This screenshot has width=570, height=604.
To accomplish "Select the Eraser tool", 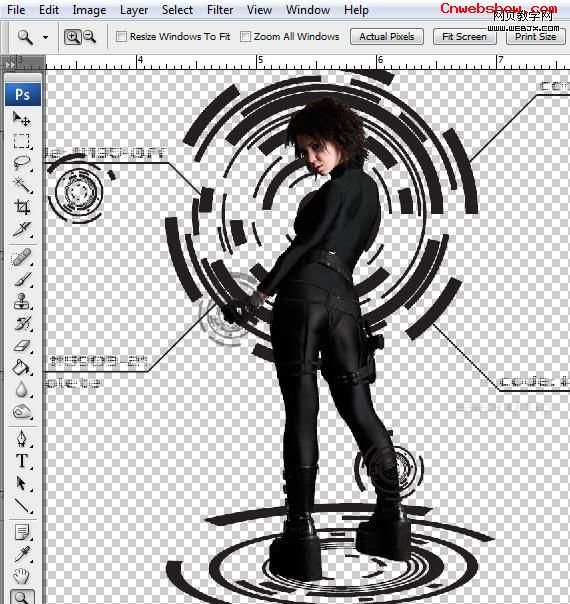I will [x=22, y=346].
